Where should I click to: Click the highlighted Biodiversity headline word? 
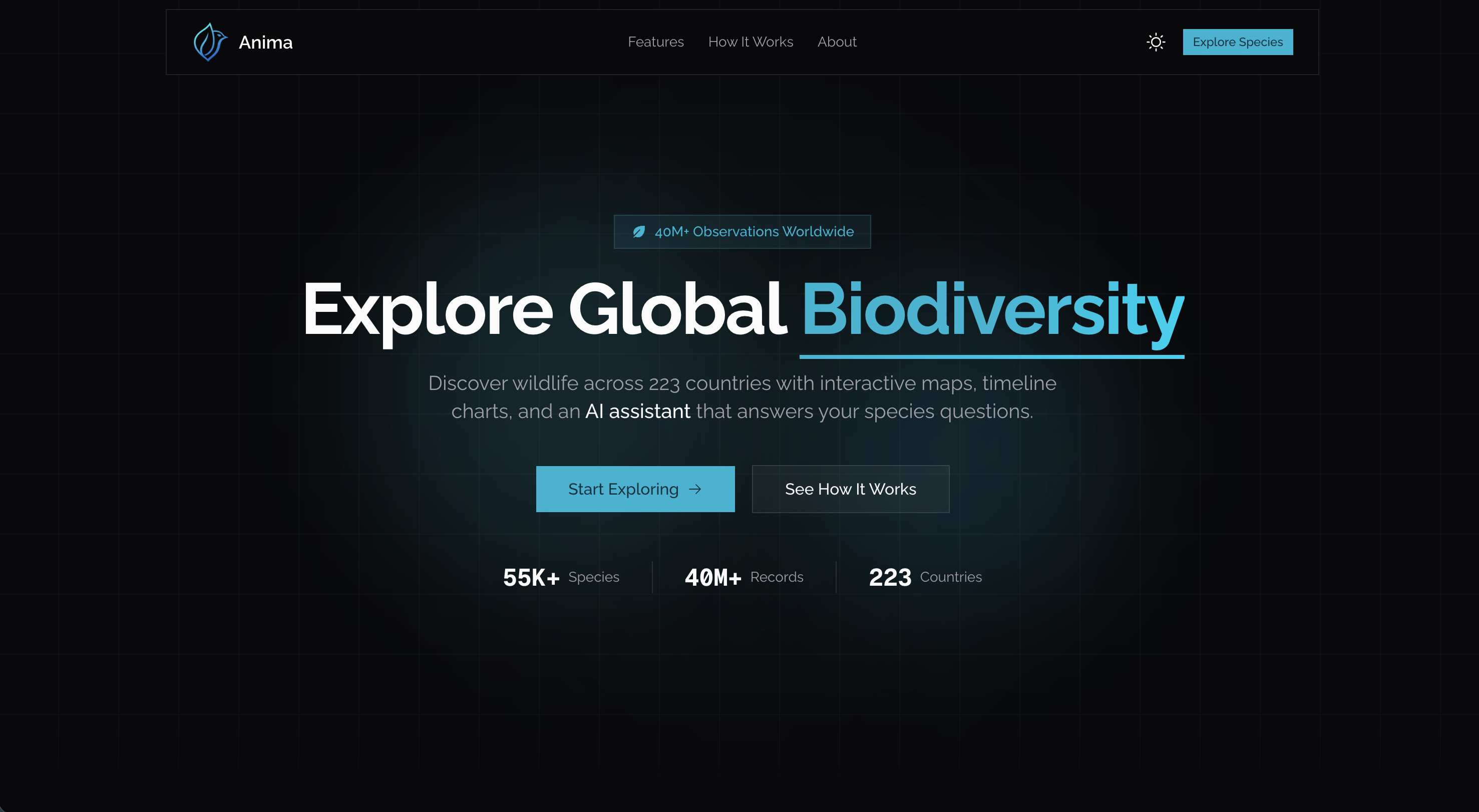pyautogui.click(x=991, y=310)
